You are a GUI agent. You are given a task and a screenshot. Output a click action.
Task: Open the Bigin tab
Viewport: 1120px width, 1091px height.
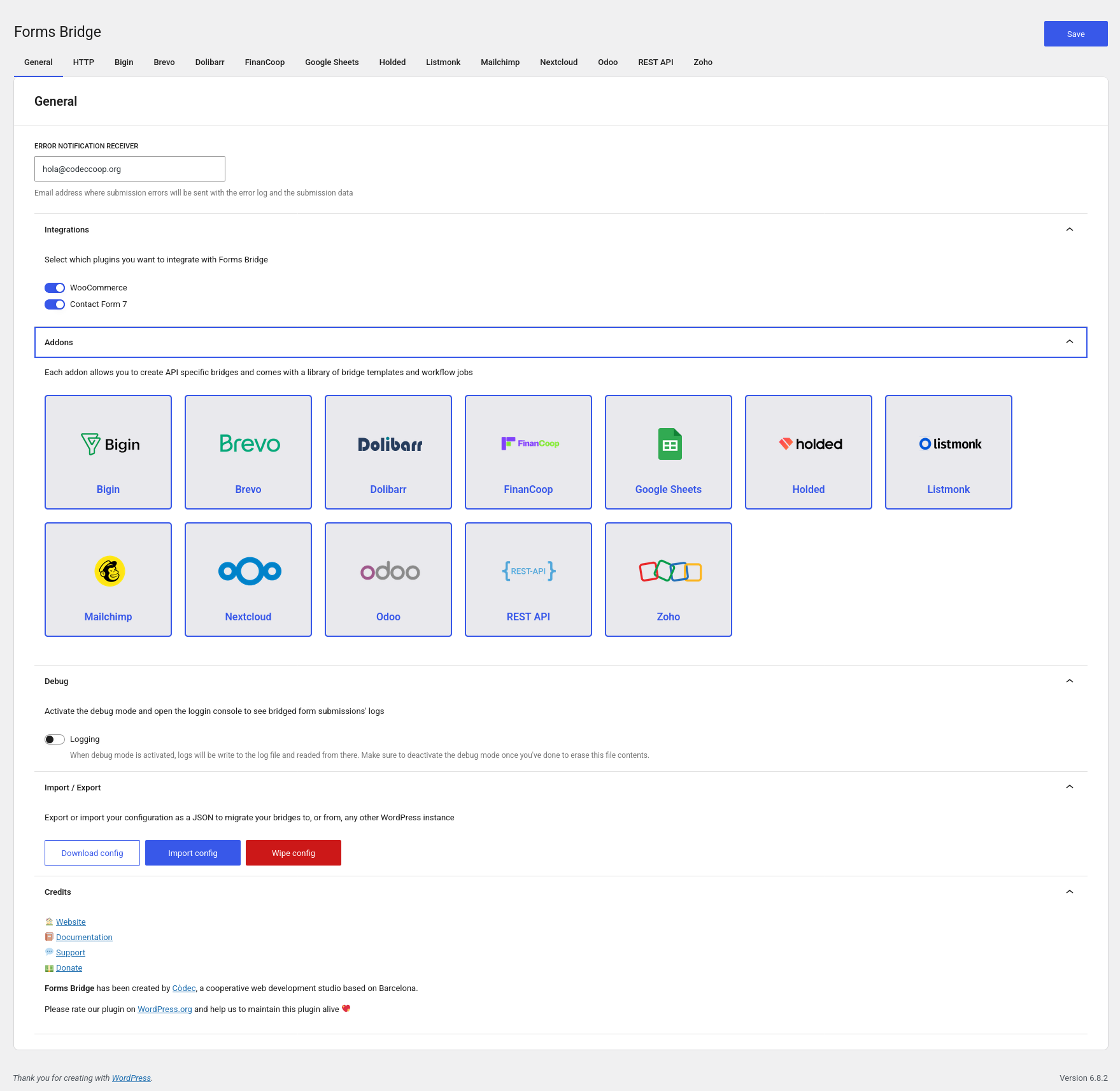click(x=124, y=62)
